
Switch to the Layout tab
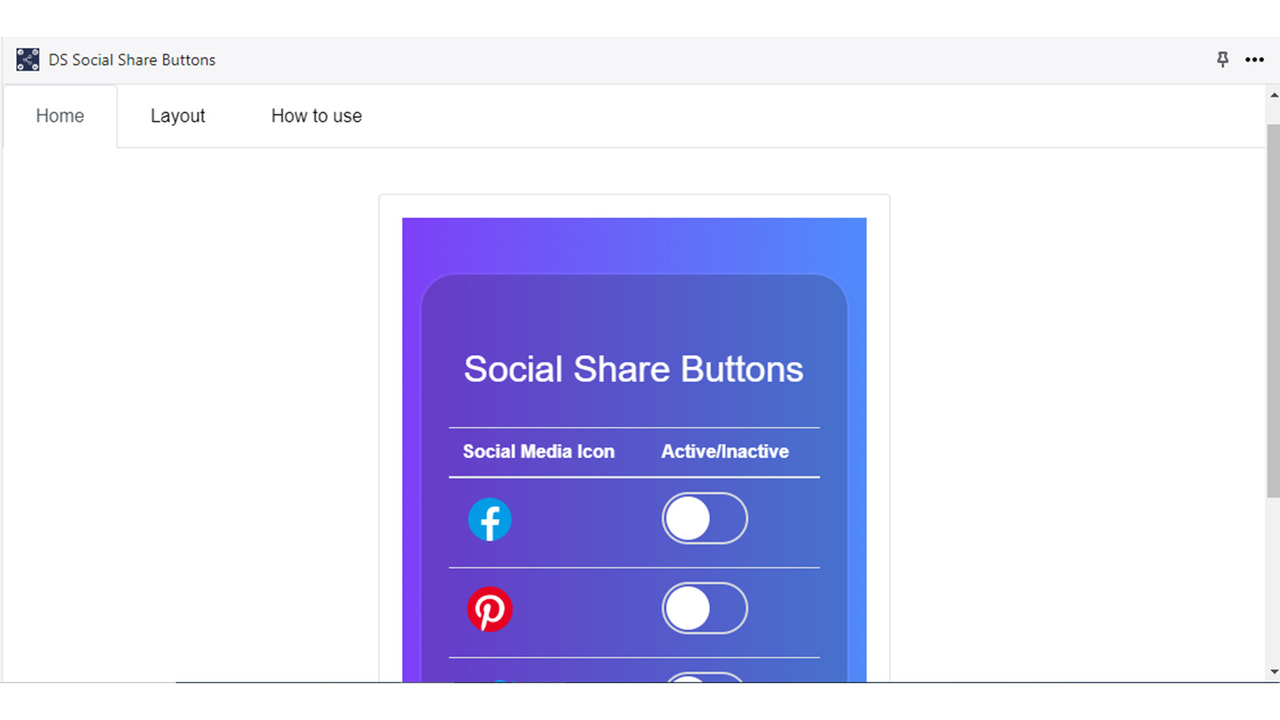point(177,116)
